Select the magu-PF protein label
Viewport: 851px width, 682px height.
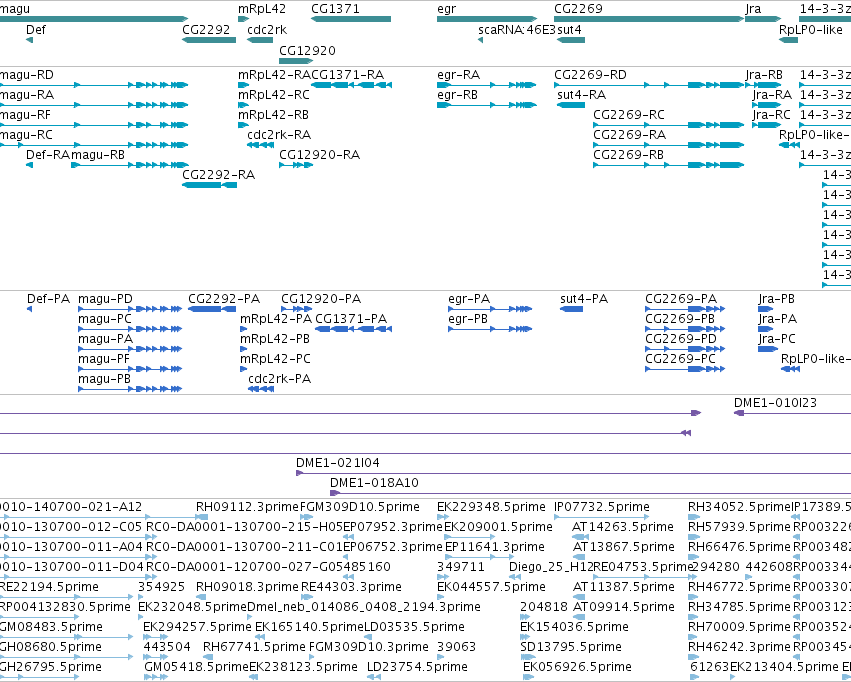(104, 359)
